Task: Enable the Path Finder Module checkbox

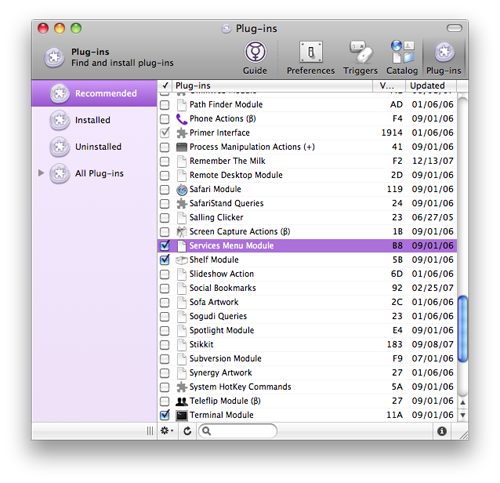Action: point(164,105)
